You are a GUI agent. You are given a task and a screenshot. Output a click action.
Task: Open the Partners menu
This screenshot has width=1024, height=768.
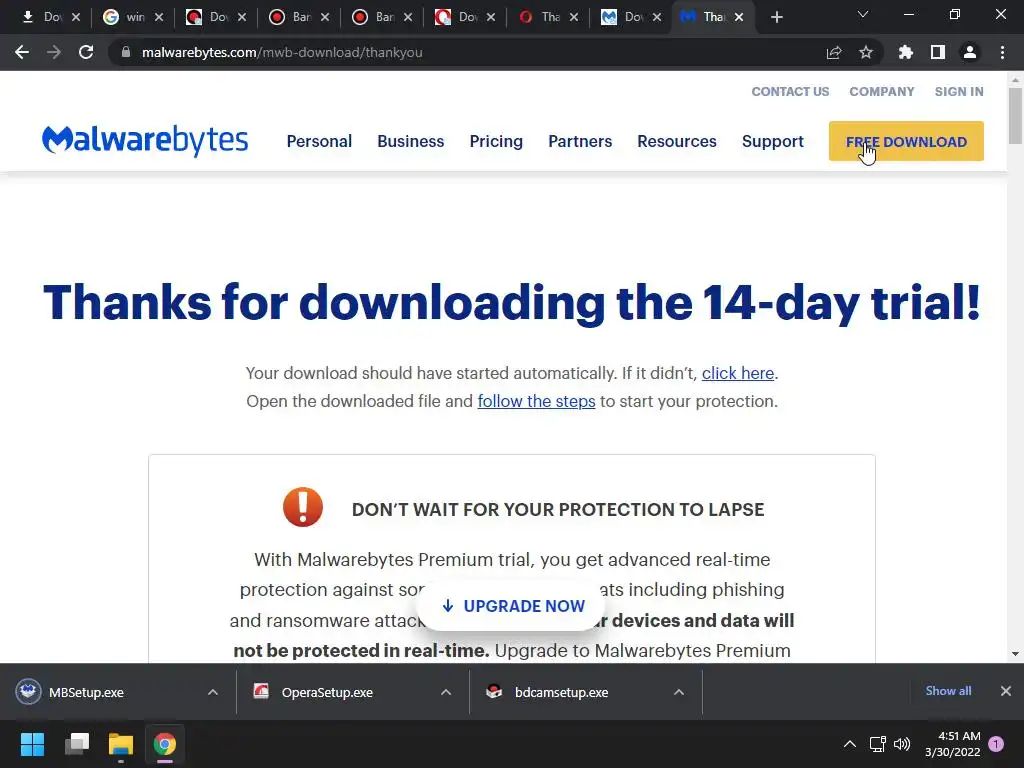tap(580, 141)
